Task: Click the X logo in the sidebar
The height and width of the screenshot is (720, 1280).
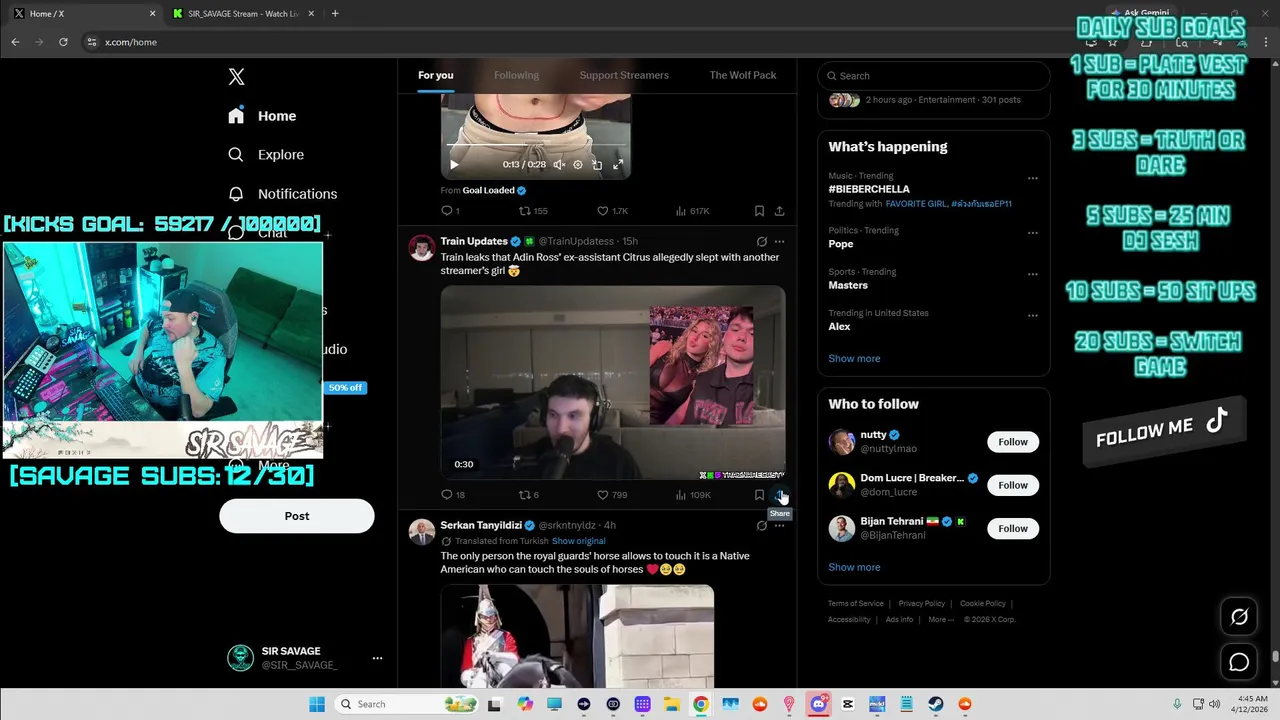Action: pos(236,77)
